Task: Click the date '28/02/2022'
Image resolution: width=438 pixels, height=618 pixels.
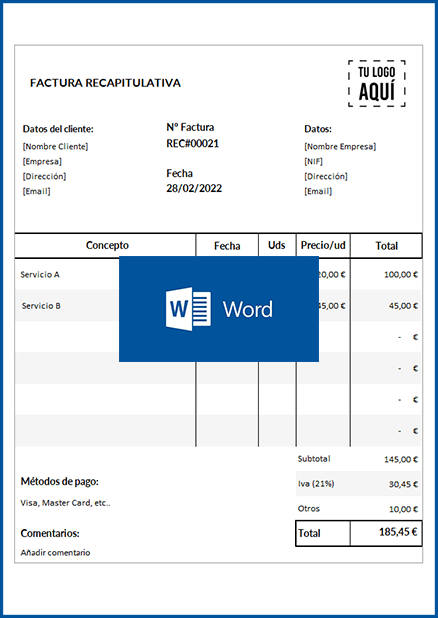Action: click(194, 188)
